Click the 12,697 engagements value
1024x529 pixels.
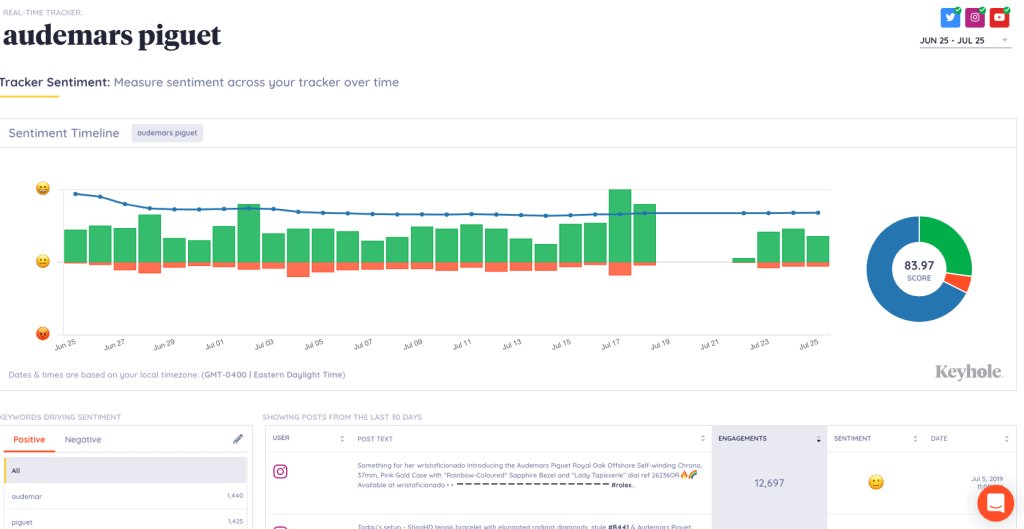(769, 483)
